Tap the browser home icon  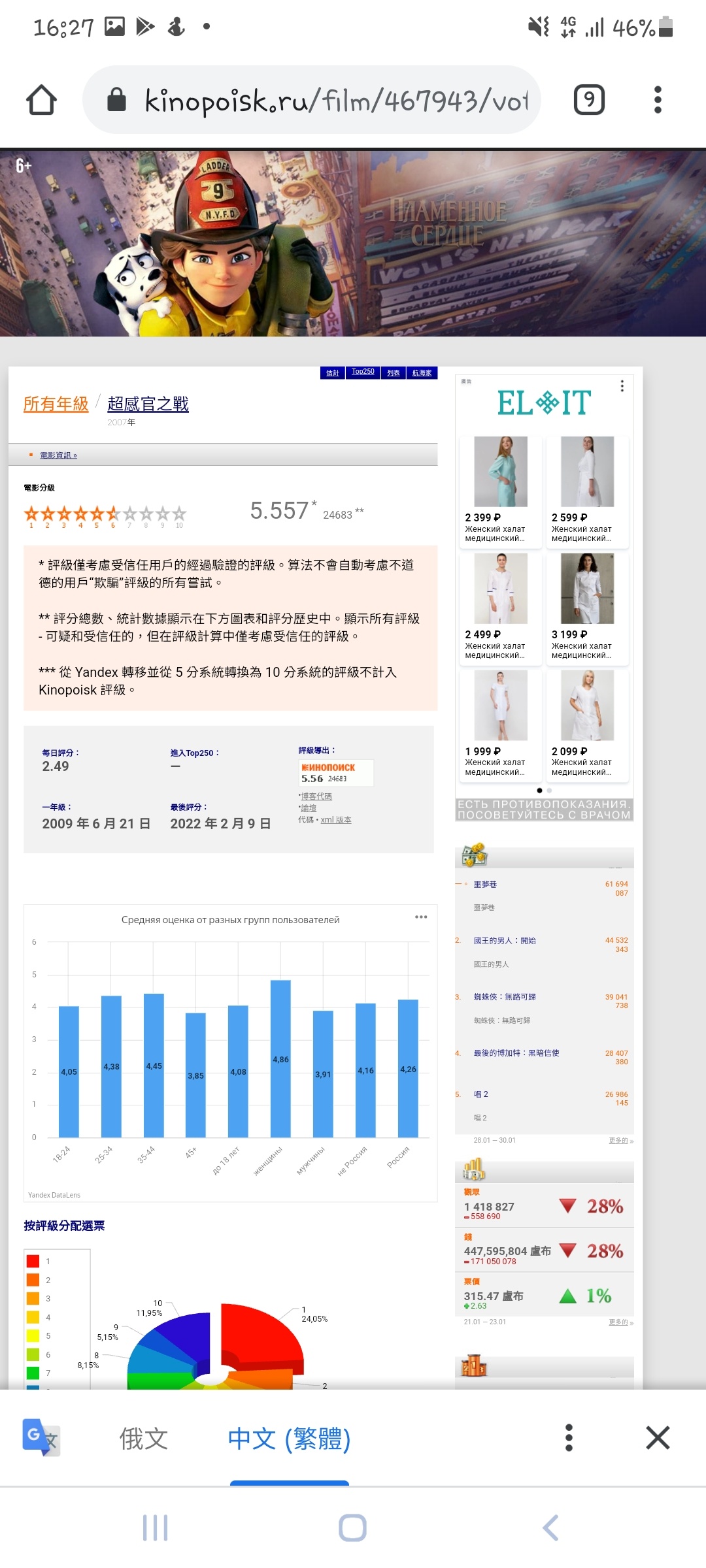(41, 100)
